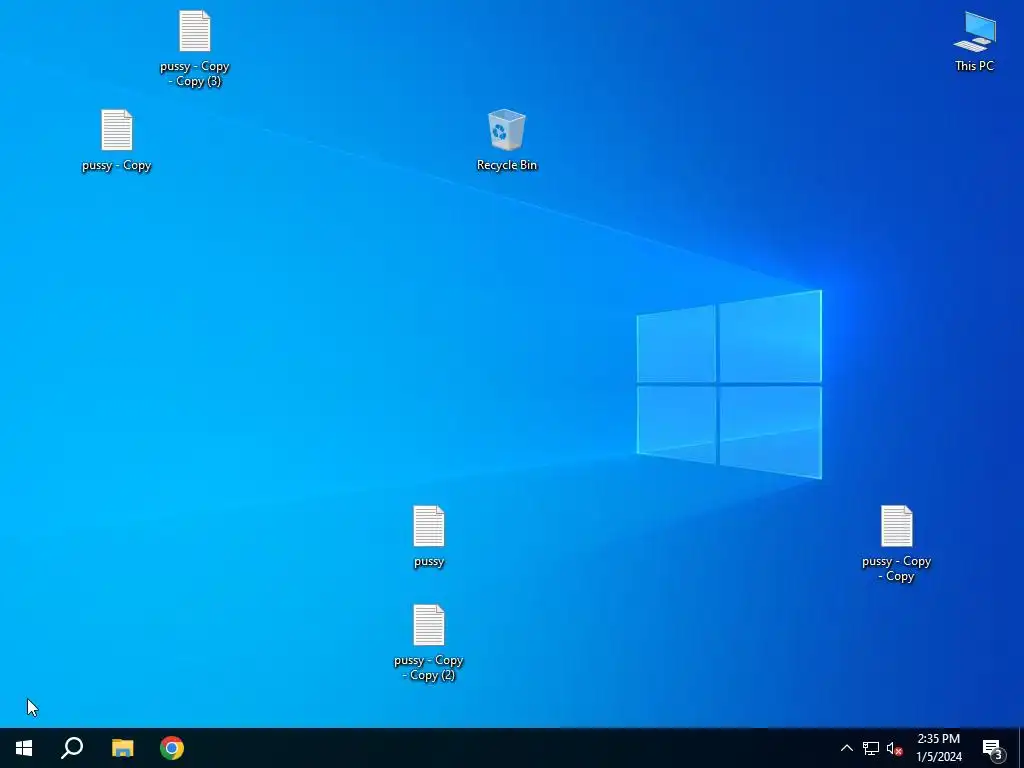Select the 'pussy - Copy - Copy' file near right edge
Screen dimensions: 1024x768
pos(896,543)
